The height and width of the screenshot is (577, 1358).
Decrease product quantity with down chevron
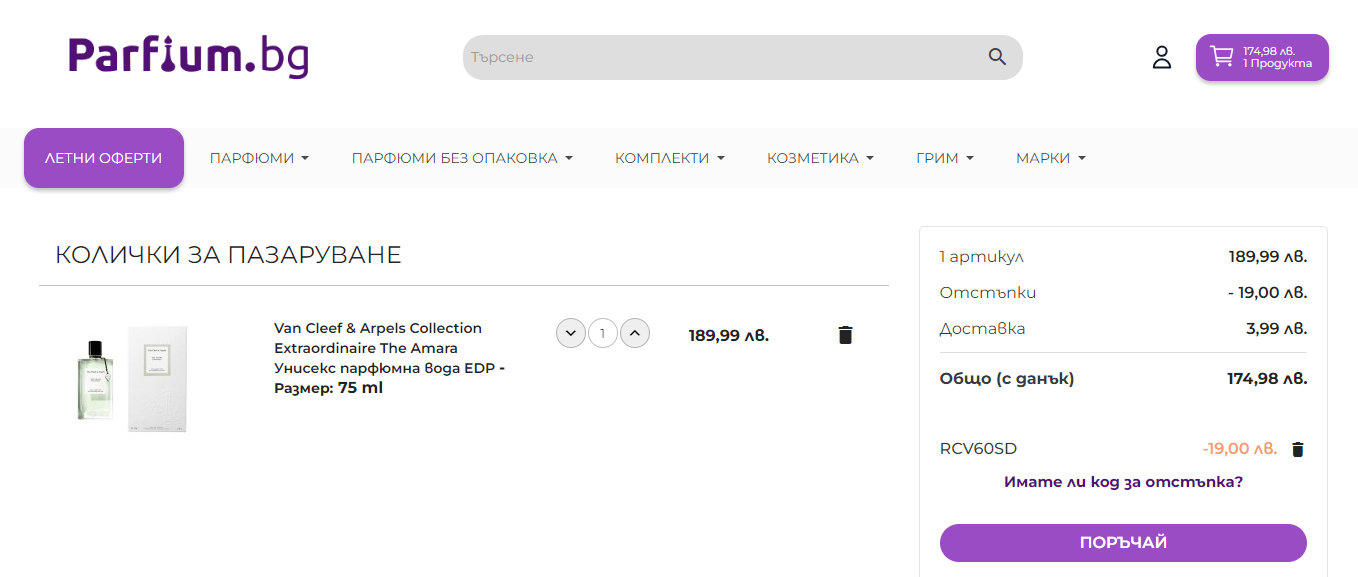coord(570,333)
